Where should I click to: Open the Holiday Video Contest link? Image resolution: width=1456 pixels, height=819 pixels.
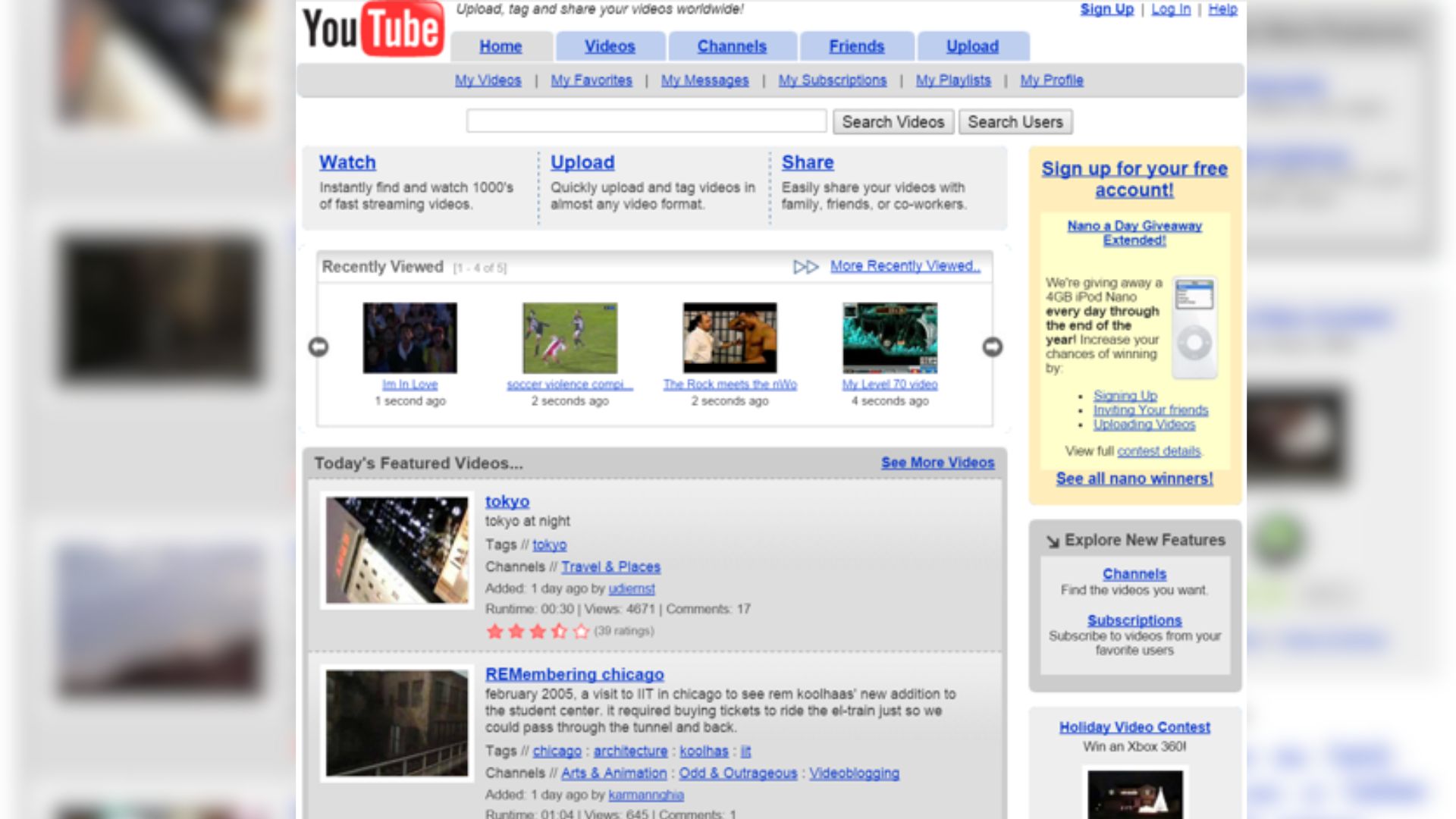[1134, 727]
